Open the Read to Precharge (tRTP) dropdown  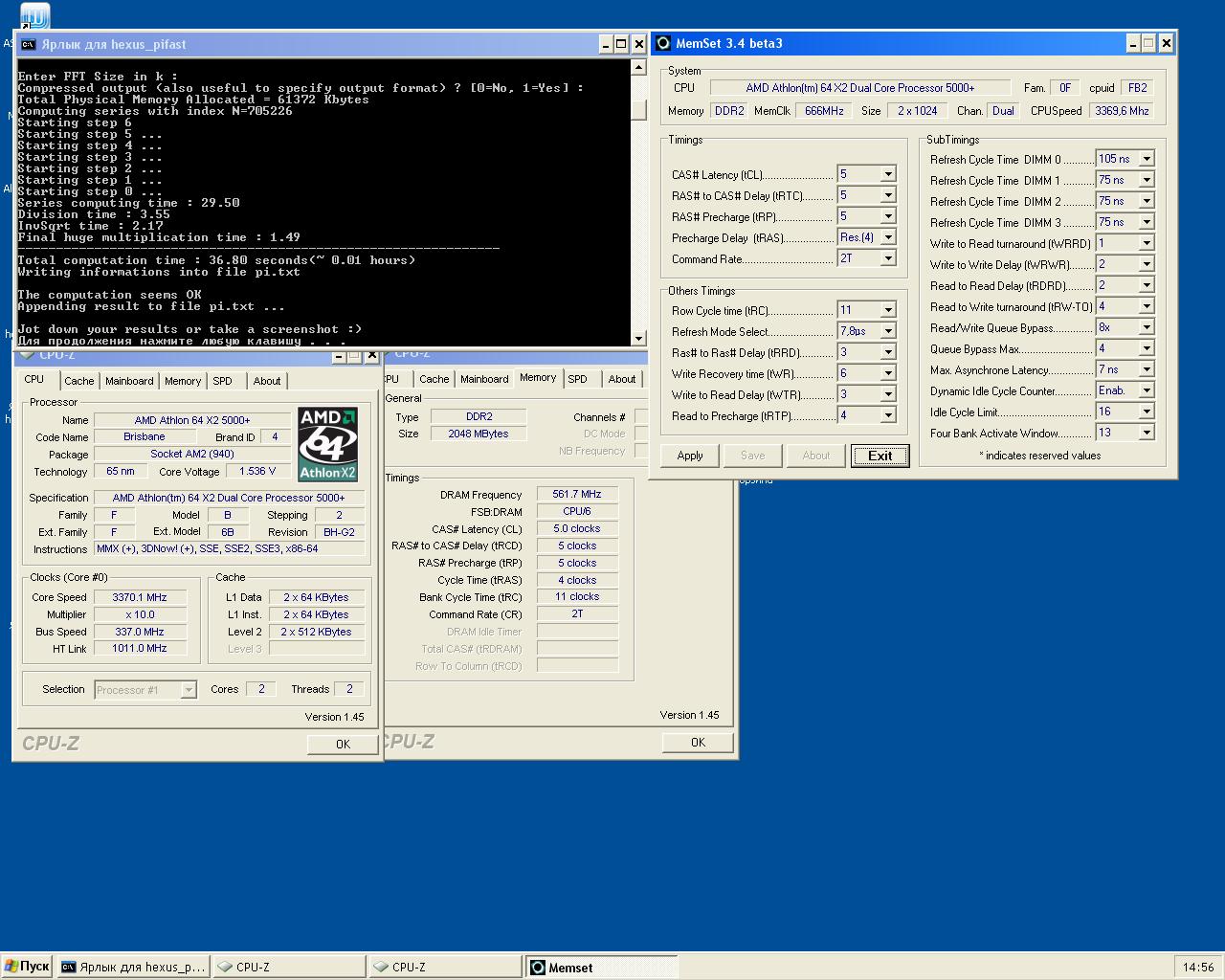888,415
